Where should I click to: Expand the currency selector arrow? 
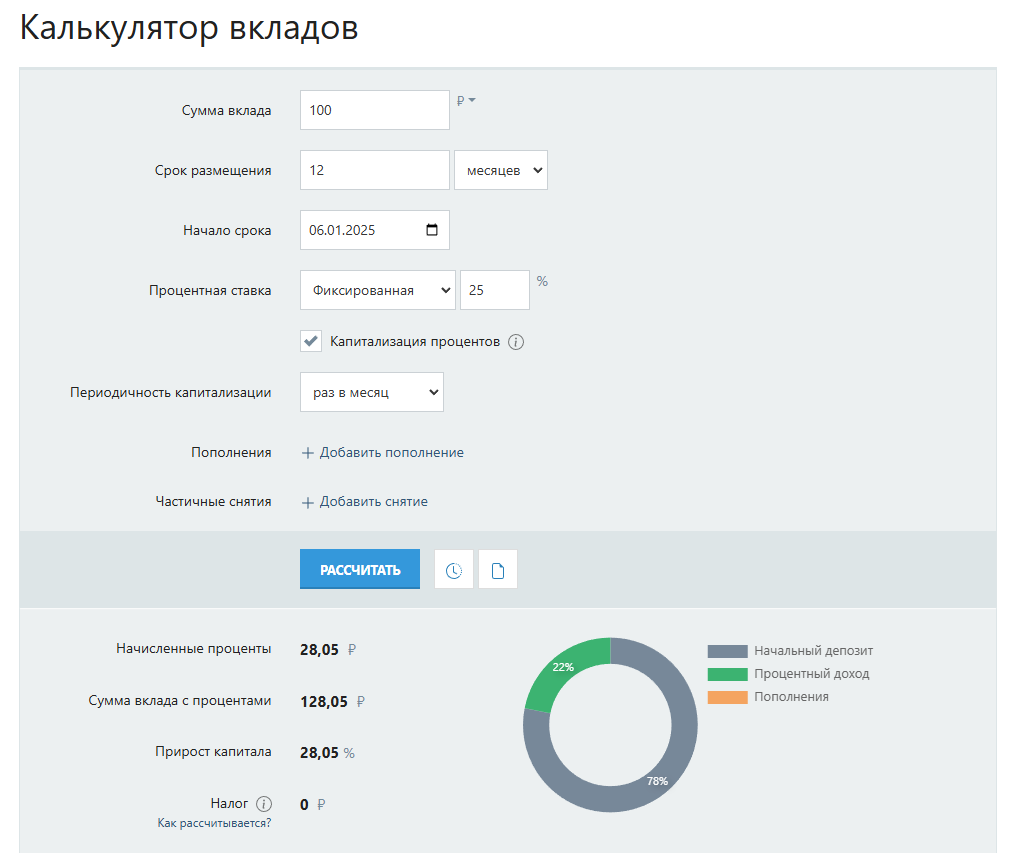[471, 101]
